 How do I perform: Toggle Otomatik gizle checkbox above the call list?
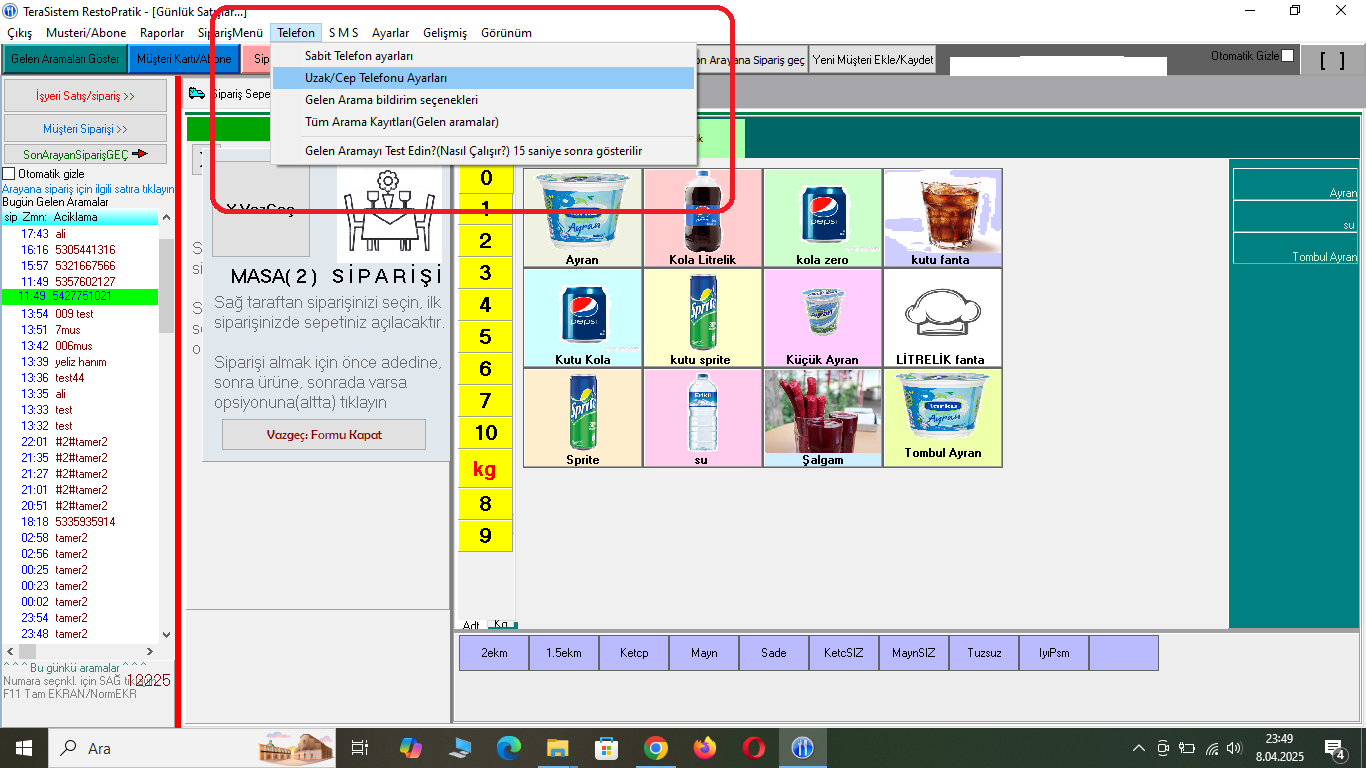[x=9, y=174]
